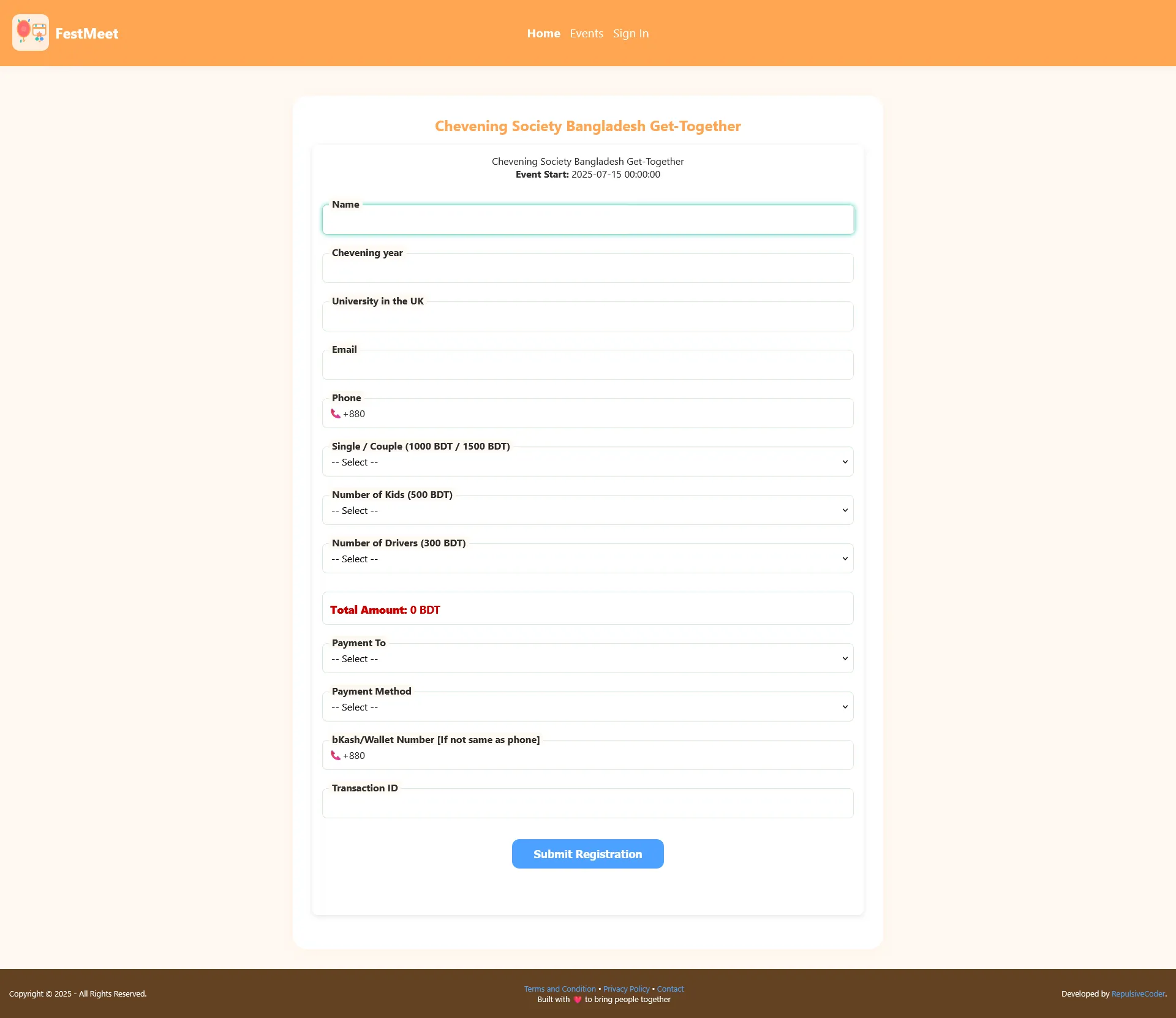Click the phone icon in bKash/Wallet Number field
The image size is (1176, 1018).
336,755
